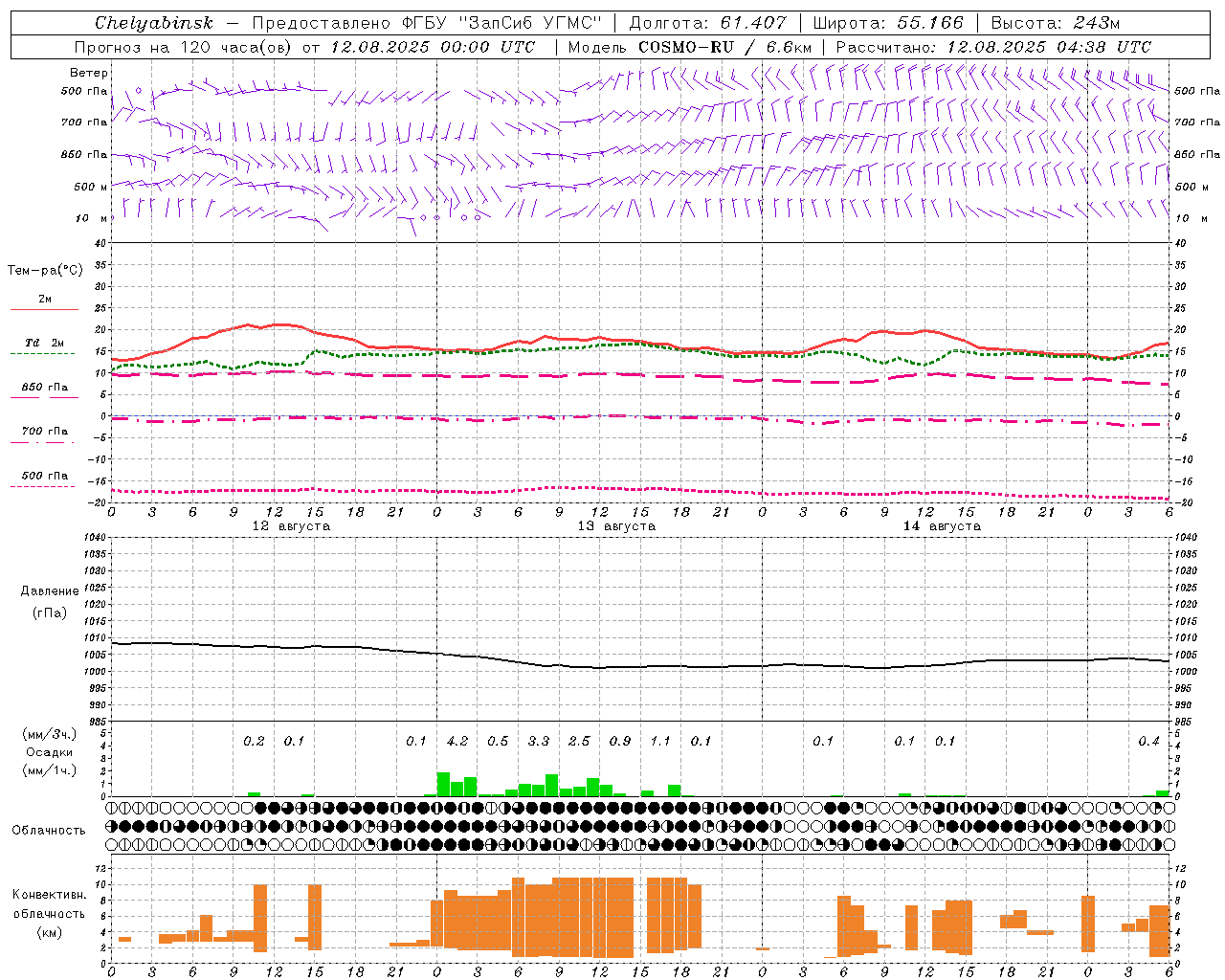
Task: Click the '14 августа' date label
Action: coord(942,526)
